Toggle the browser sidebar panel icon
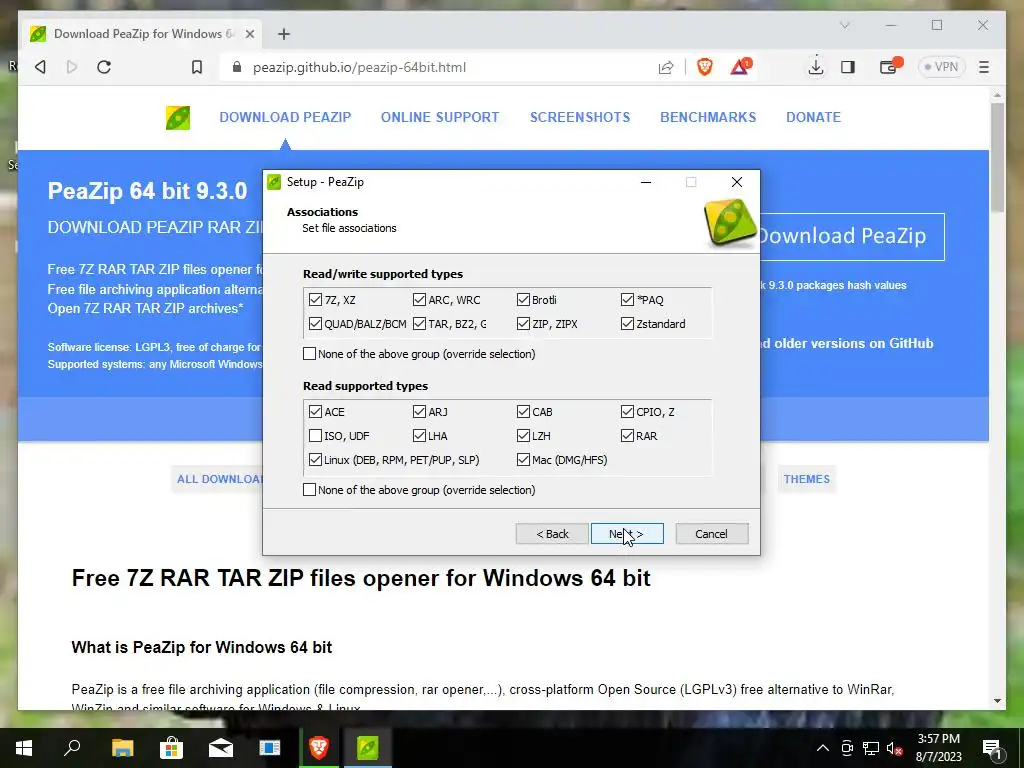 tap(848, 67)
